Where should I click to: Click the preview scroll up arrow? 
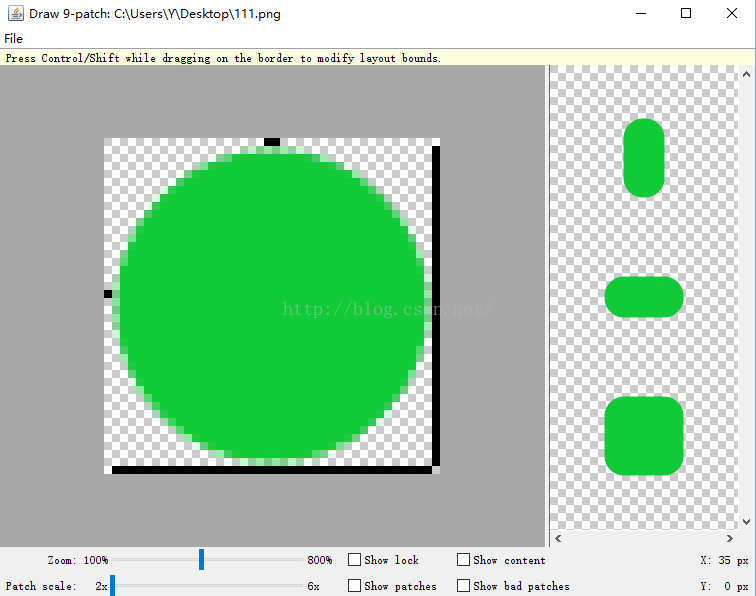746,74
